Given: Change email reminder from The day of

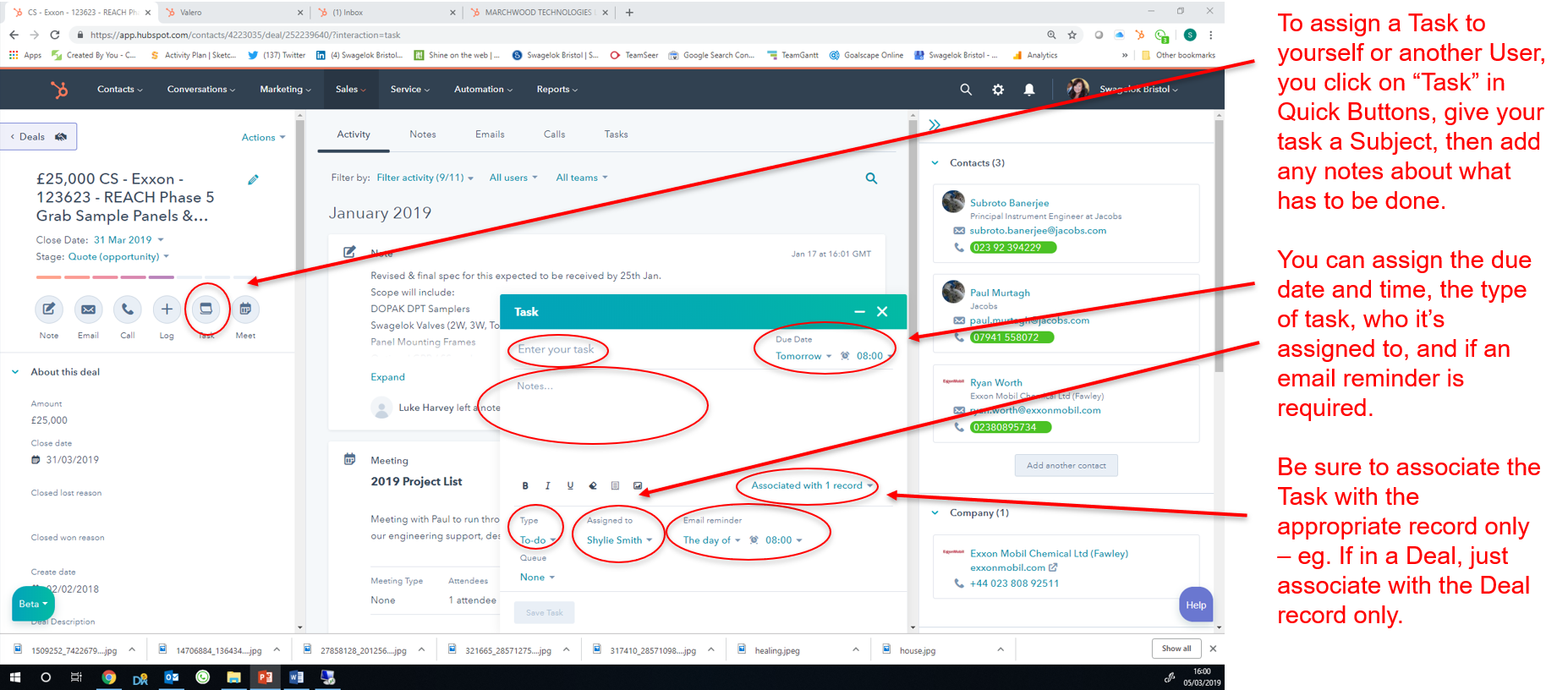Looking at the screenshot, I should click(x=711, y=540).
